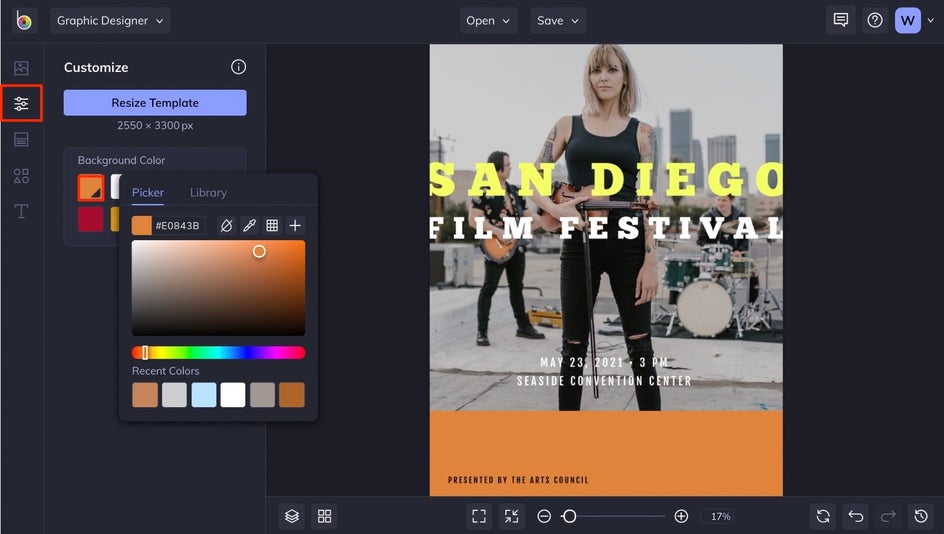
Task: Select the first tan recent color
Action: (145, 395)
